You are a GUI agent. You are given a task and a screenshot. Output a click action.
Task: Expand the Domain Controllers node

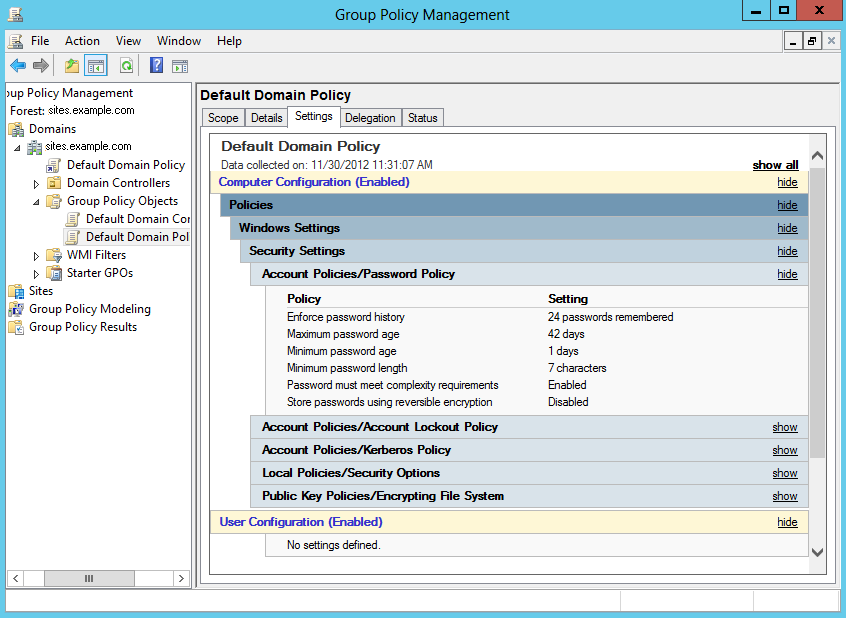(36, 184)
